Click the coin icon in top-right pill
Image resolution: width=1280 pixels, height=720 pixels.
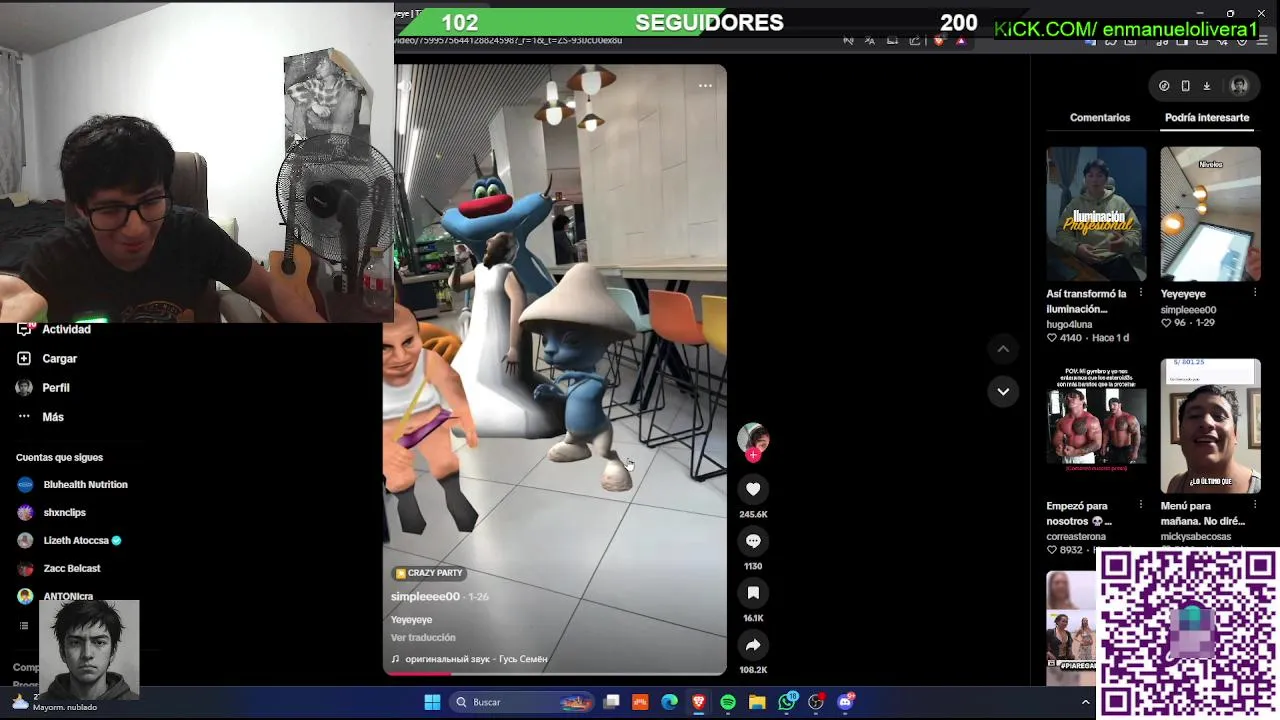(1164, 86)
